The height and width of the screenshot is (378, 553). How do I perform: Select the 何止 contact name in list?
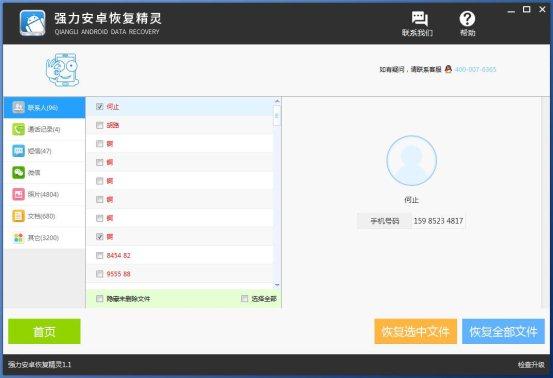click(x=113, y=106)
